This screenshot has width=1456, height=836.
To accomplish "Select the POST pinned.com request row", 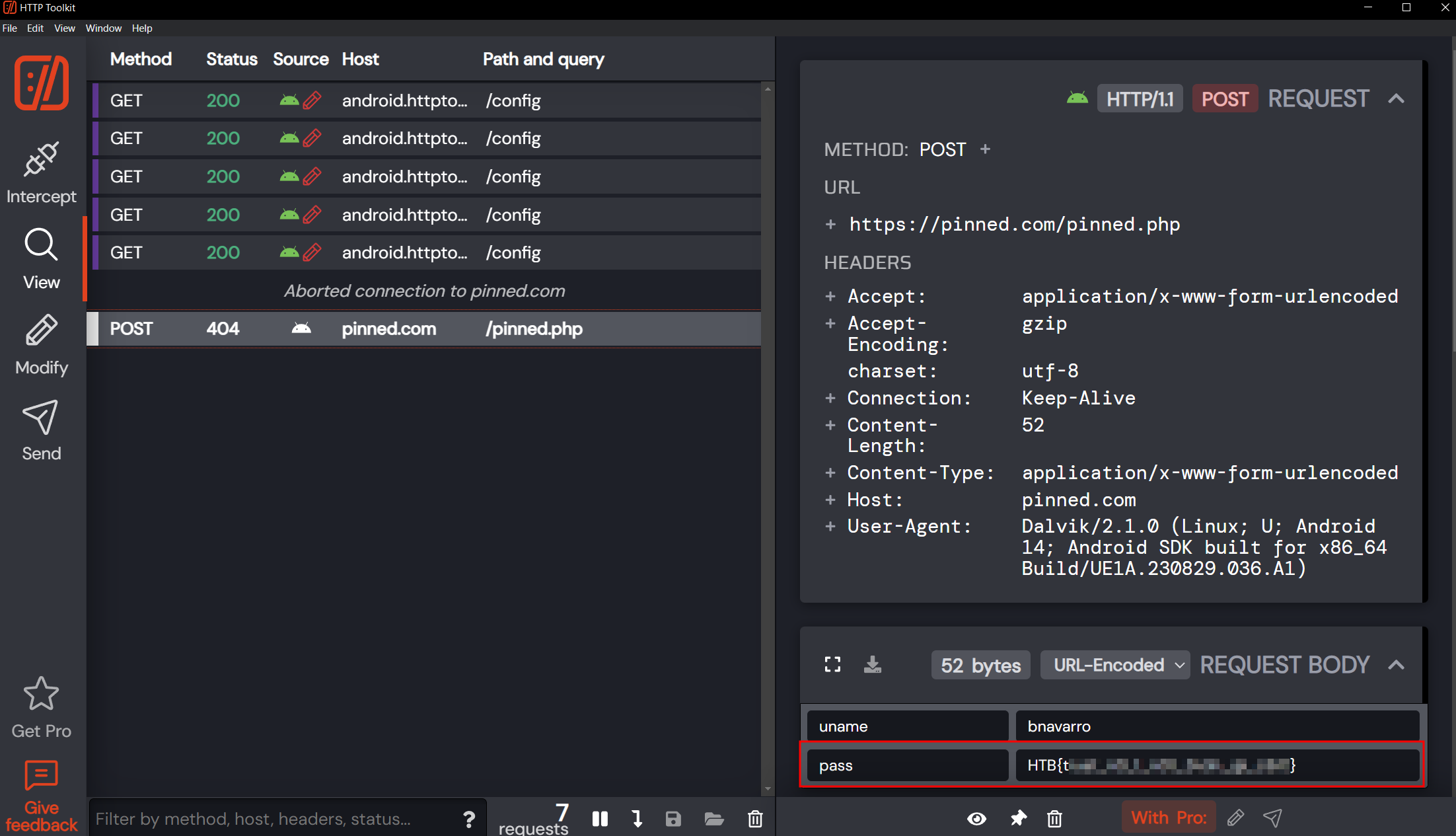I will coord(423,328).
